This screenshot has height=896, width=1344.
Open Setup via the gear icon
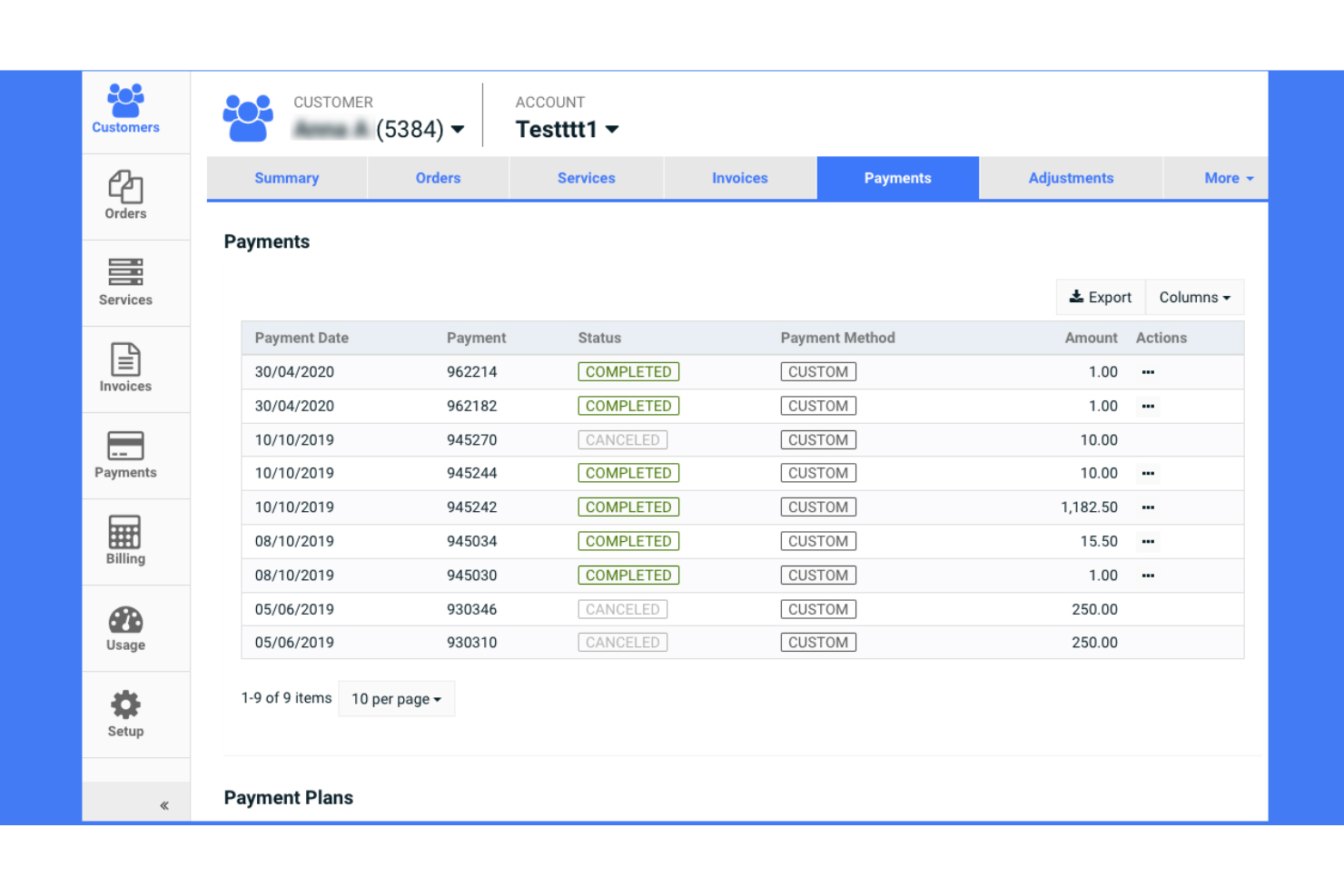tap(124, 712)
